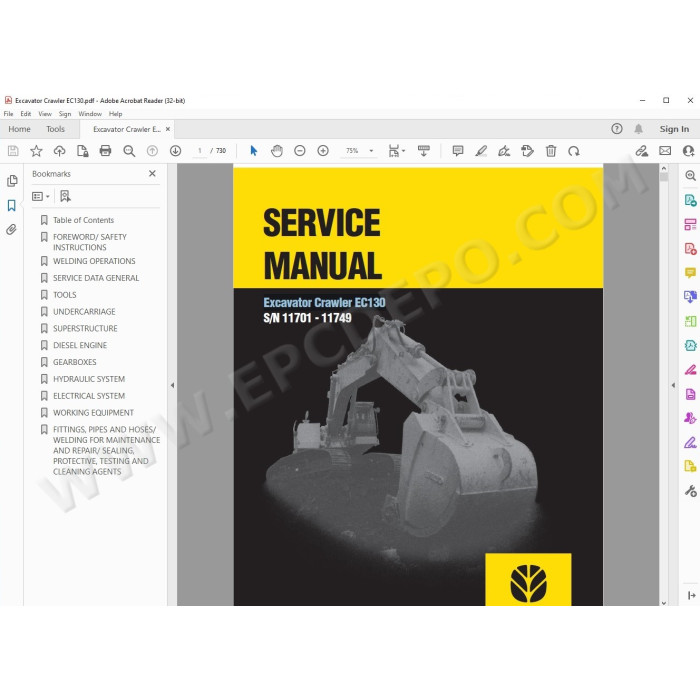Viewport: 700px width, 700px height.
Task: Open the Find text magnifier
Action: pos(129,151)
